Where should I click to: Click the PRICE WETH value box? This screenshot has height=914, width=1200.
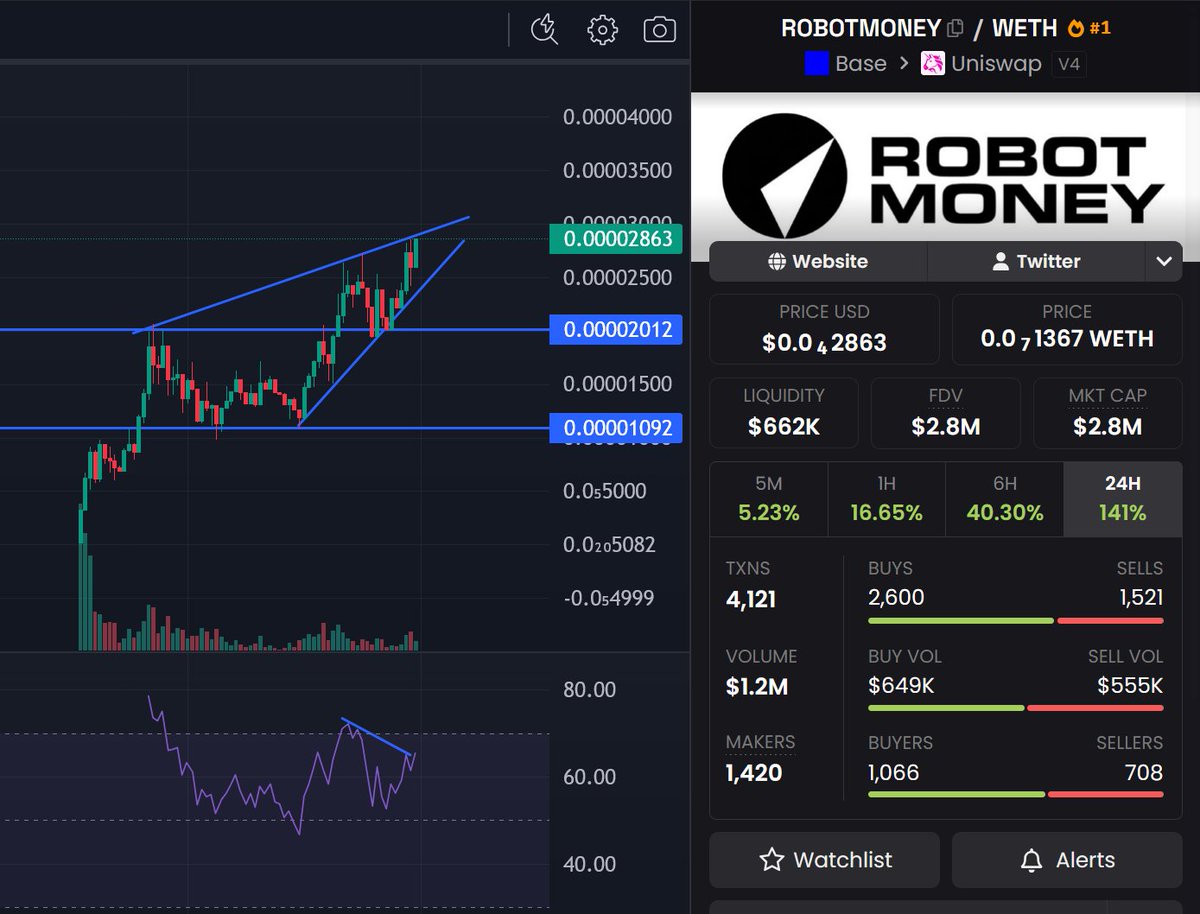tap(1067, 329)
